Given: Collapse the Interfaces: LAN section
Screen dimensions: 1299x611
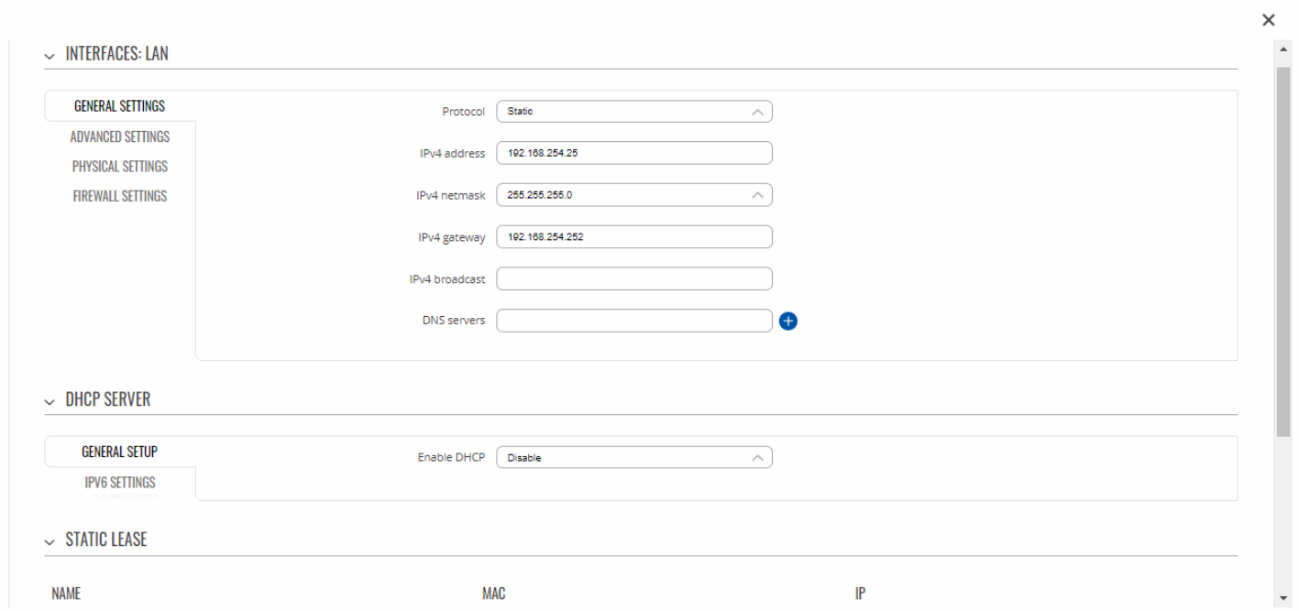Looking at the screenshot, I should pyautogui.click(x=50, y=55).
